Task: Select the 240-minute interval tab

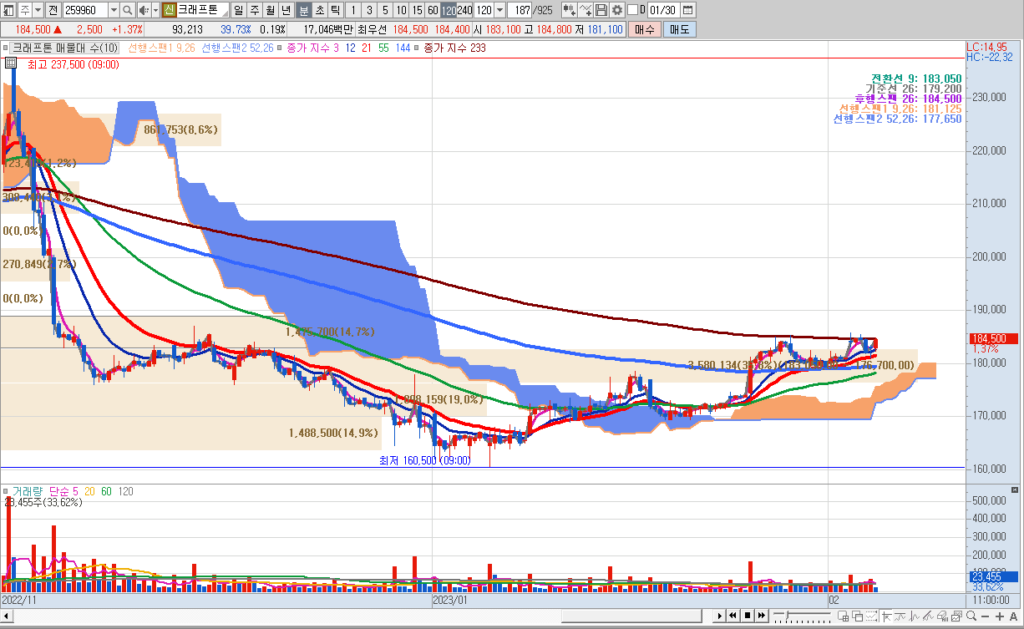Action: 464,10
